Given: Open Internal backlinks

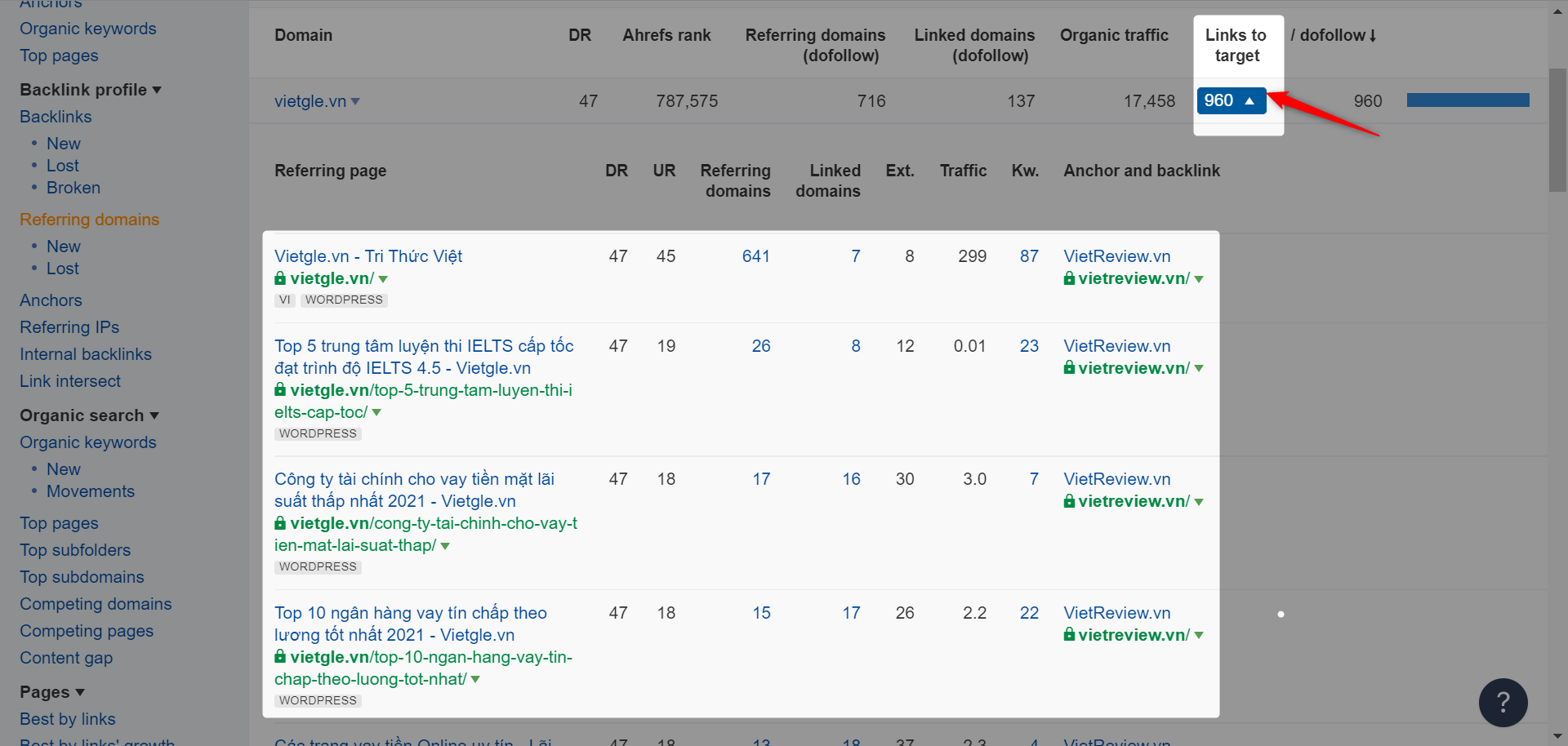Looking at the screenshot, I should click(86, 354).
